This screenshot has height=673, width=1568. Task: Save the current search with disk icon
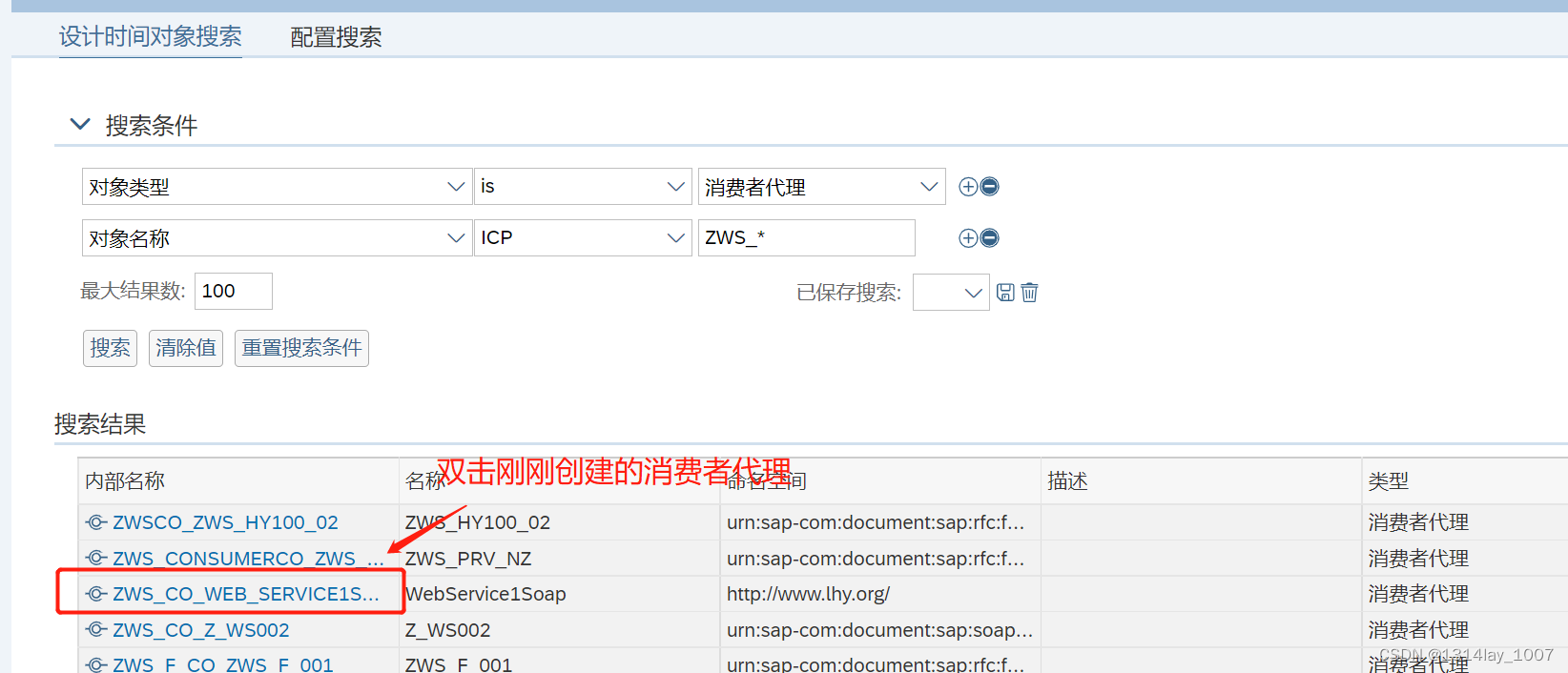1005,293
